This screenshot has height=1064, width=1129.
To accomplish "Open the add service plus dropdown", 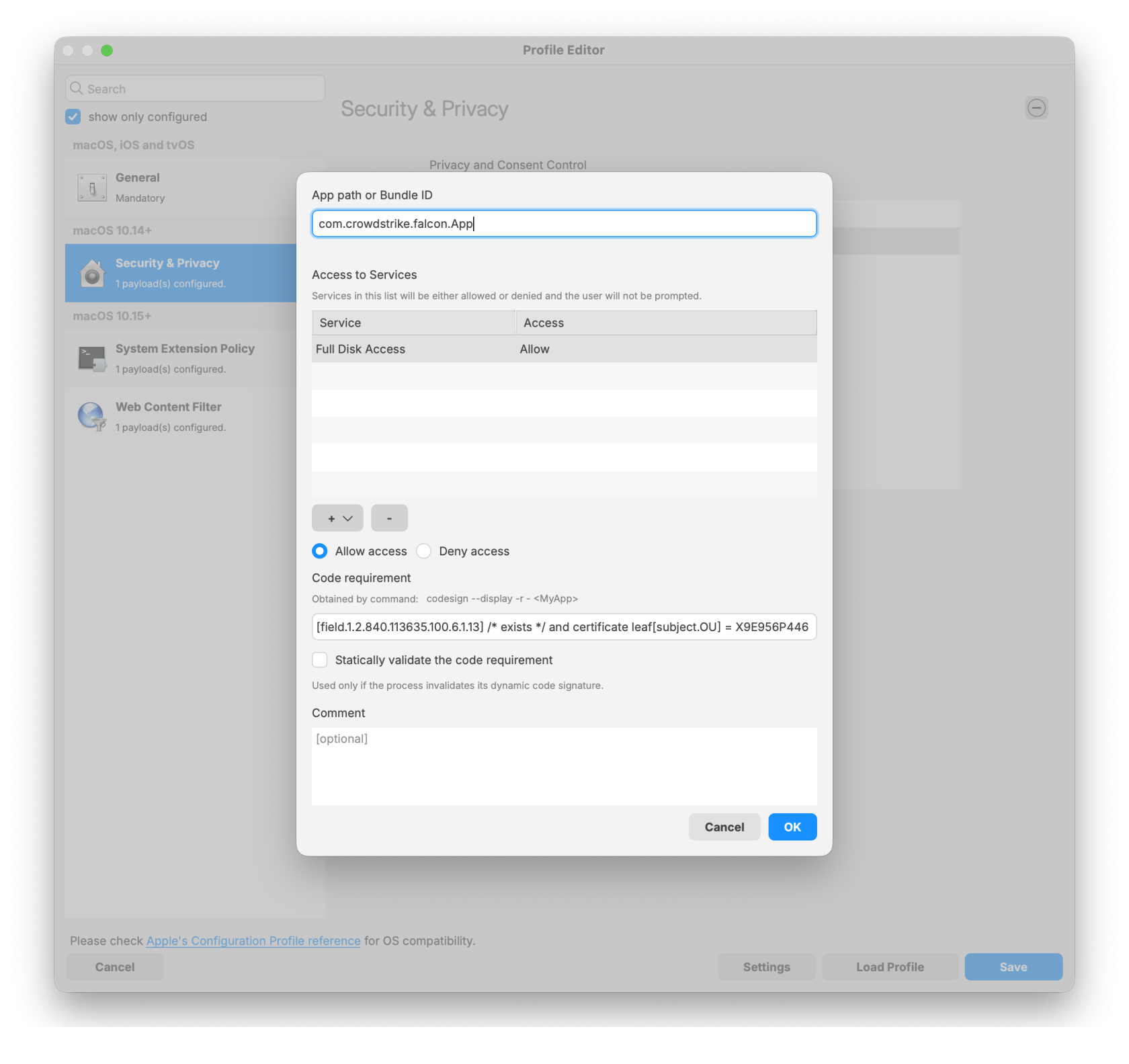I will click(x=337, y=518).
